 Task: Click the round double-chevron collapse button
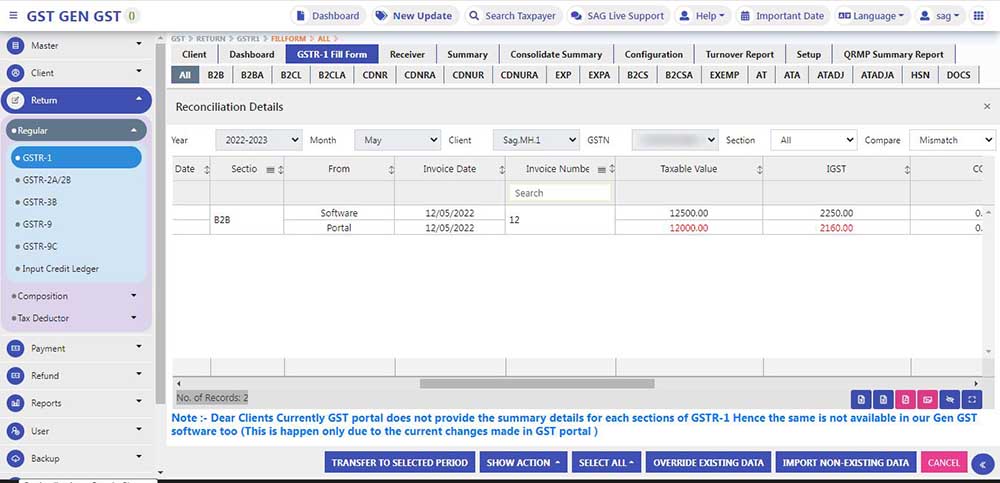pos(983,463)
